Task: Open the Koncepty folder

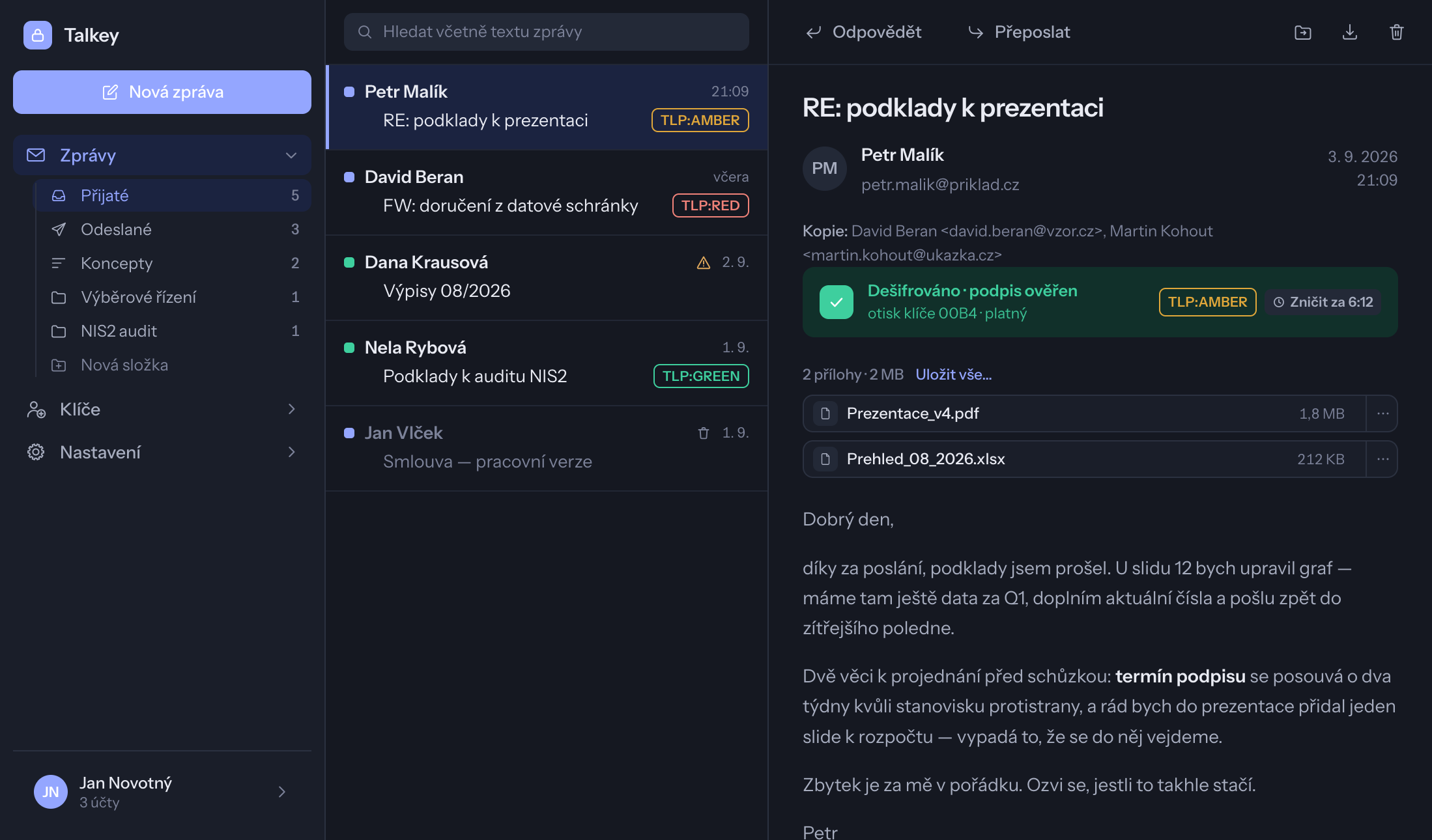Action: [173, 263]
